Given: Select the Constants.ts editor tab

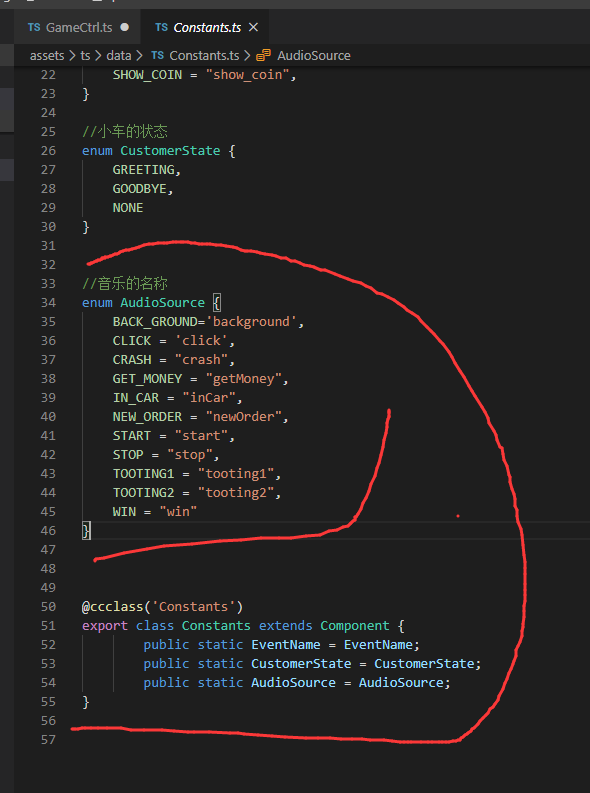Looking at the screenshot, I should [205, 27].
